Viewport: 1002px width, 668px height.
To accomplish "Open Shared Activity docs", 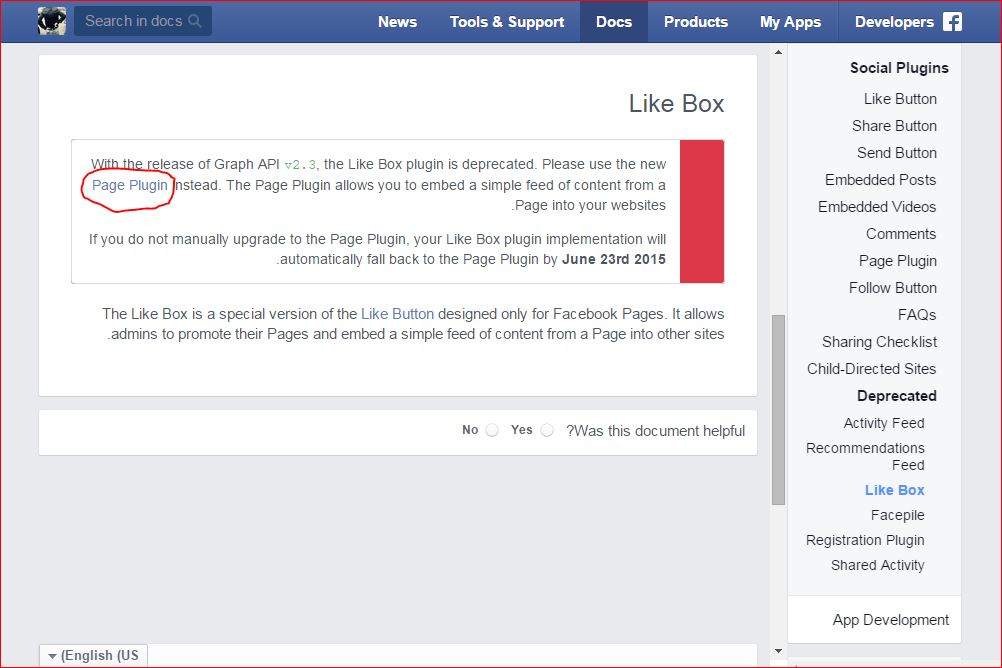I will pyautogui.click(x=877, y=565).
